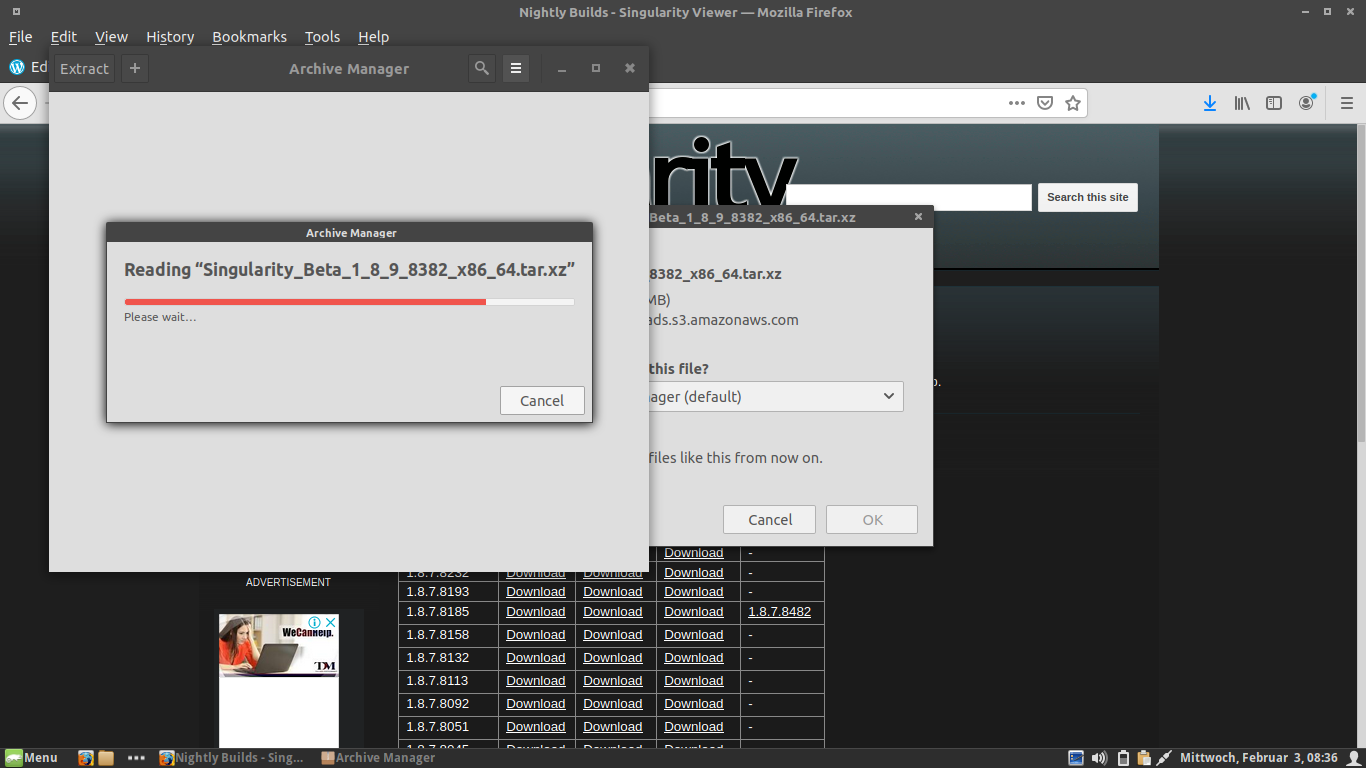Click the plus add-files button in Archive Manager
This screenshot has height=768, width=1366.
(135, 68)
